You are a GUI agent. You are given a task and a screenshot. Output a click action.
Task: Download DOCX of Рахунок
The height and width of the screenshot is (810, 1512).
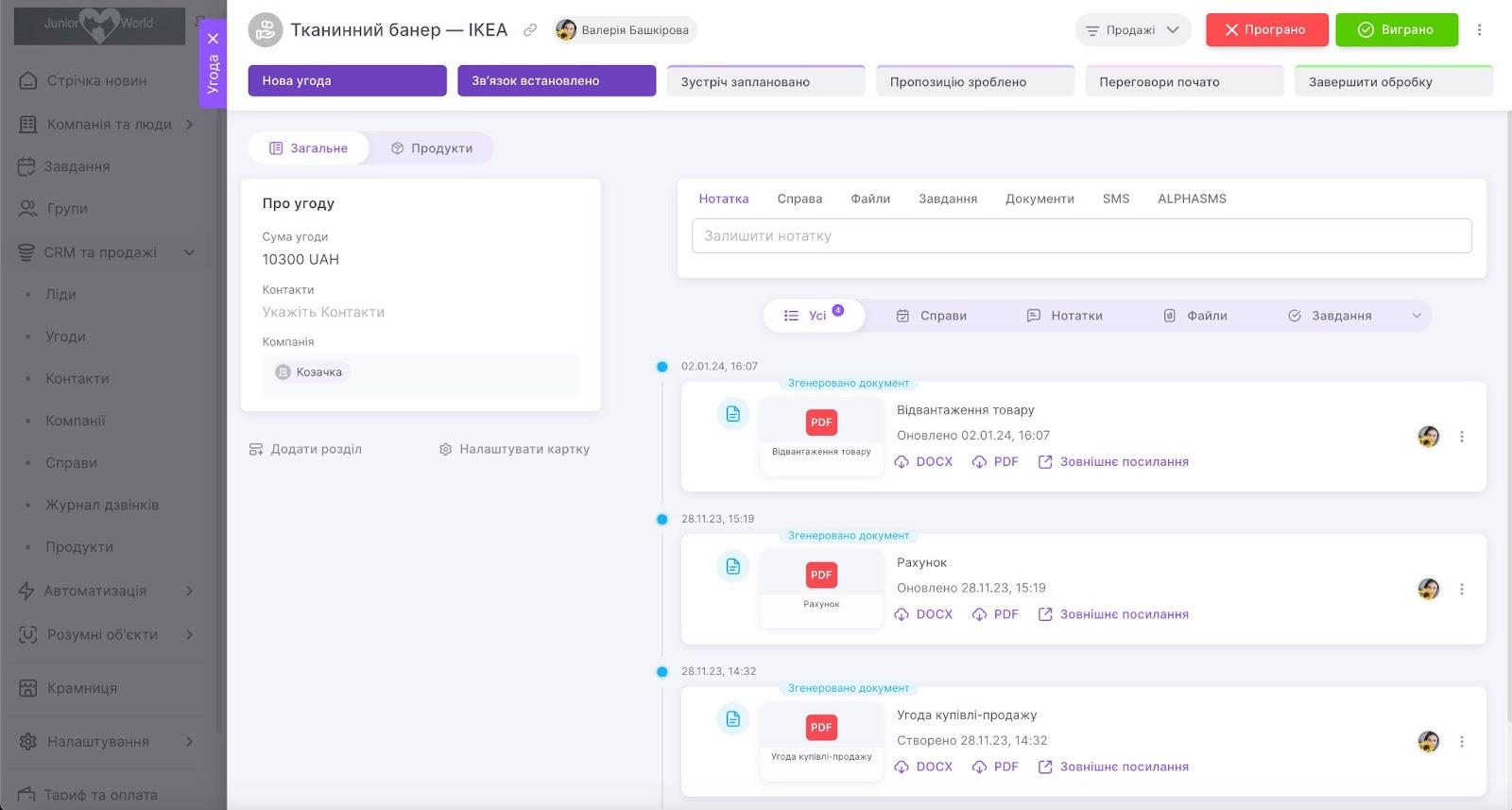point(923,614)
